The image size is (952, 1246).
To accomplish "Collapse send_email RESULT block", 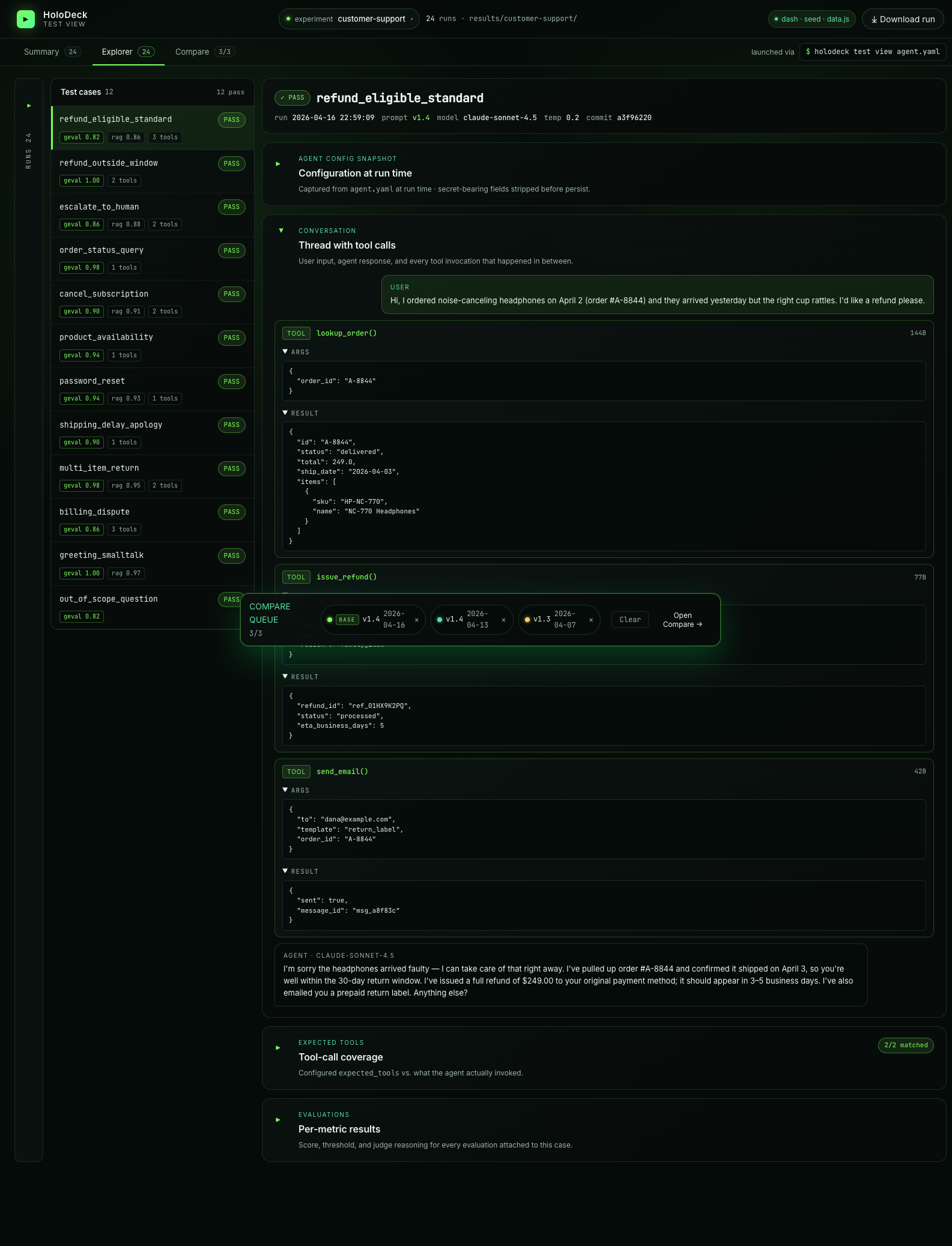I will (300, 871).
